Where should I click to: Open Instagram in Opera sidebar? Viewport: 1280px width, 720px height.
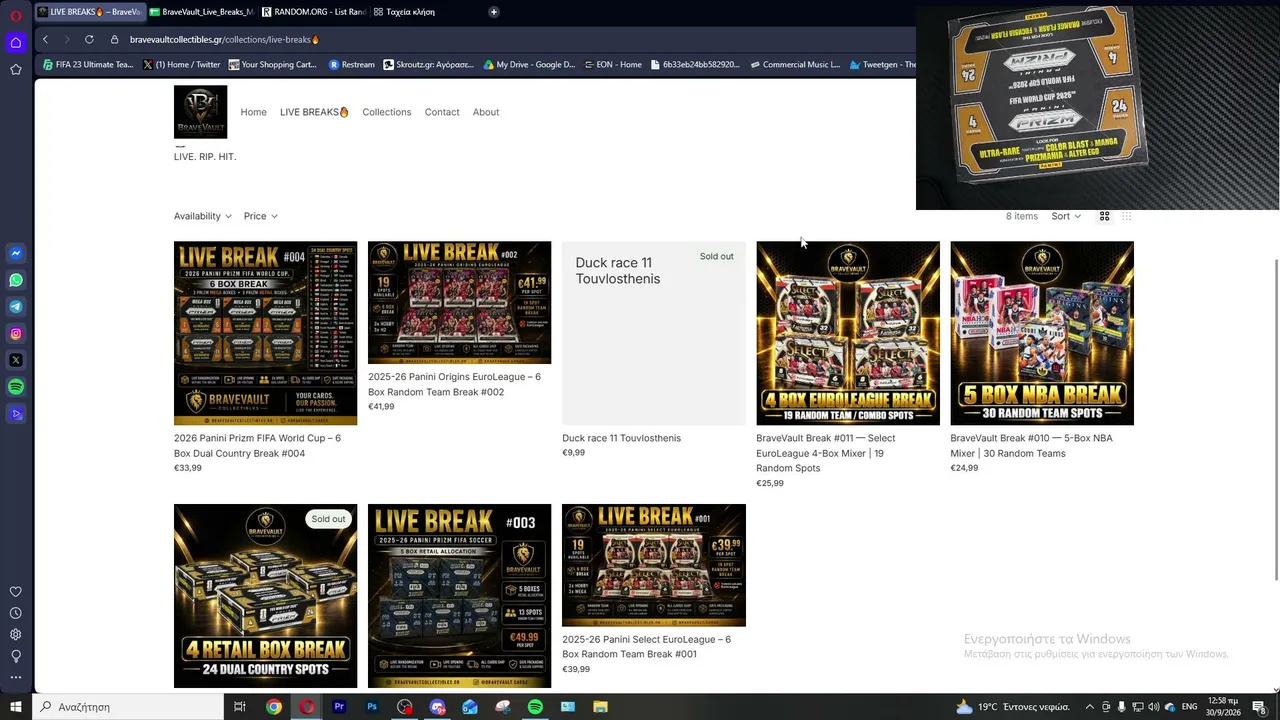tap(16, 333)
